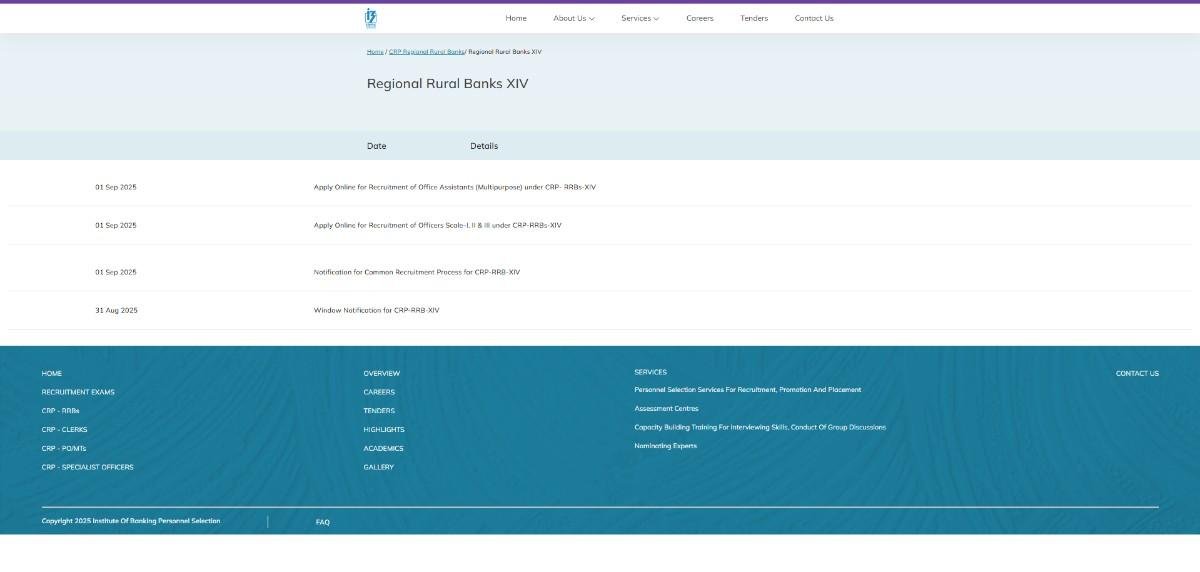Image resolution: width=1200 pixels, height=572 pixels.
Task: Open Assessment Centres under footer Services
Action: 666,408
